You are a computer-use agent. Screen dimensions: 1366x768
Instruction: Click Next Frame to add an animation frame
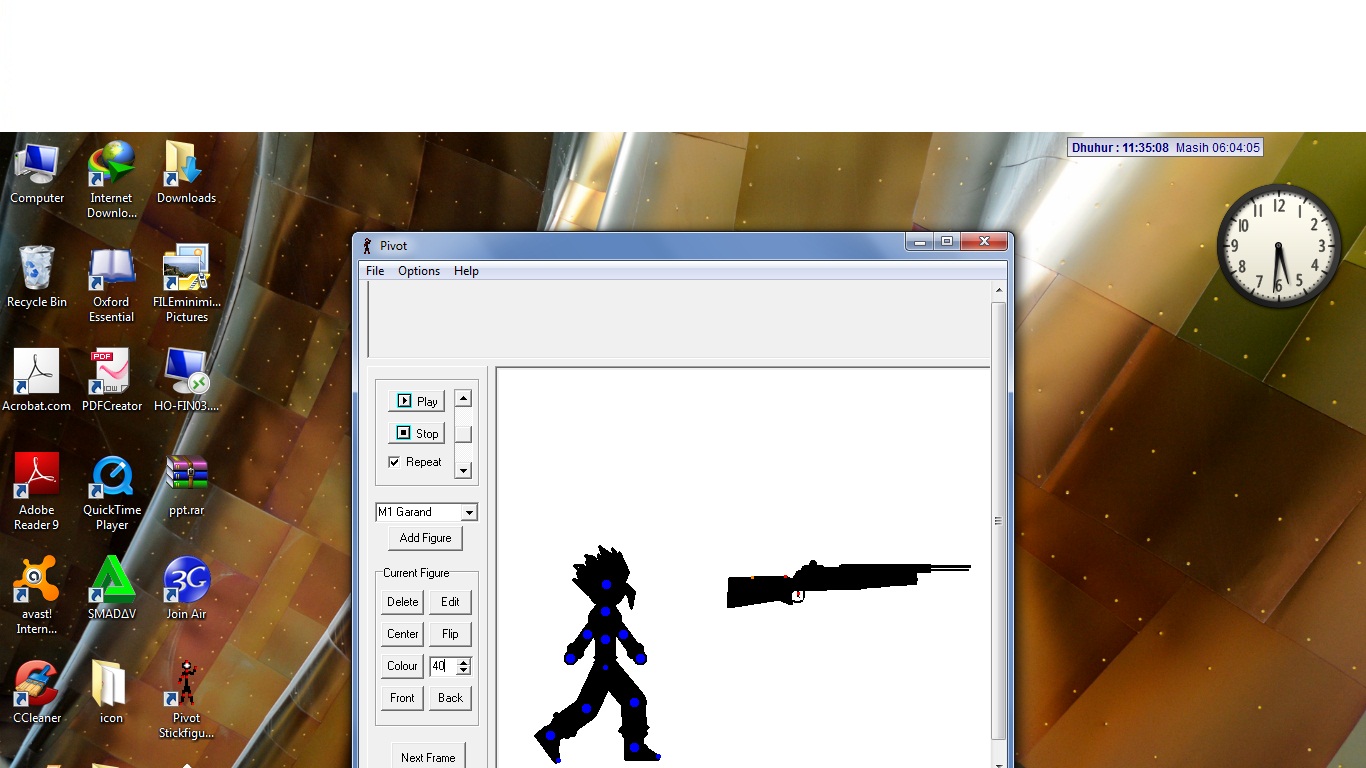(x=428, y=756)
